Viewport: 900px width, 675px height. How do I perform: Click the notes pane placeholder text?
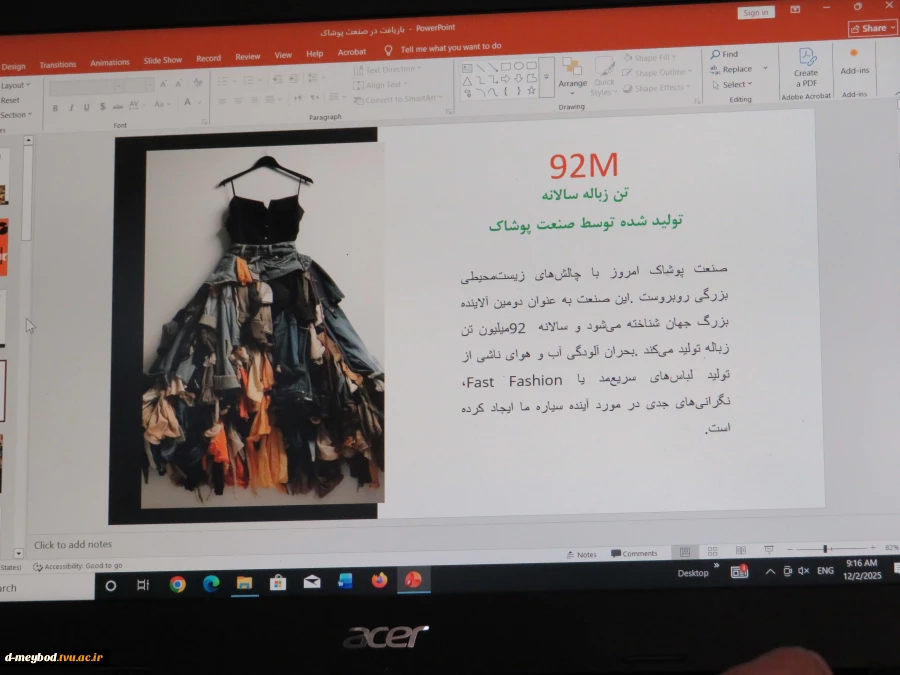click(73, 544)
